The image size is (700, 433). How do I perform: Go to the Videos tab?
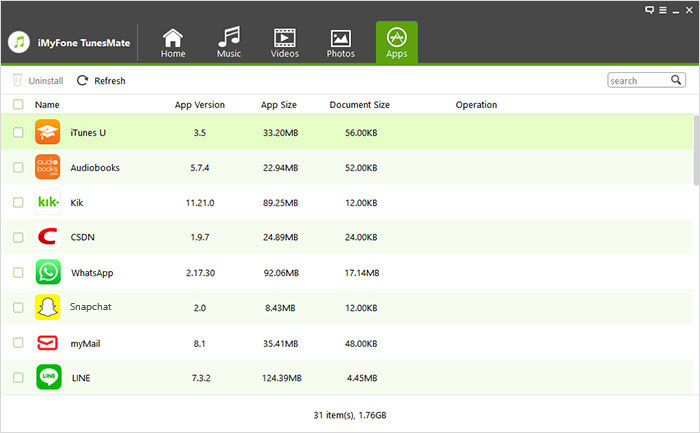(285, 42)
